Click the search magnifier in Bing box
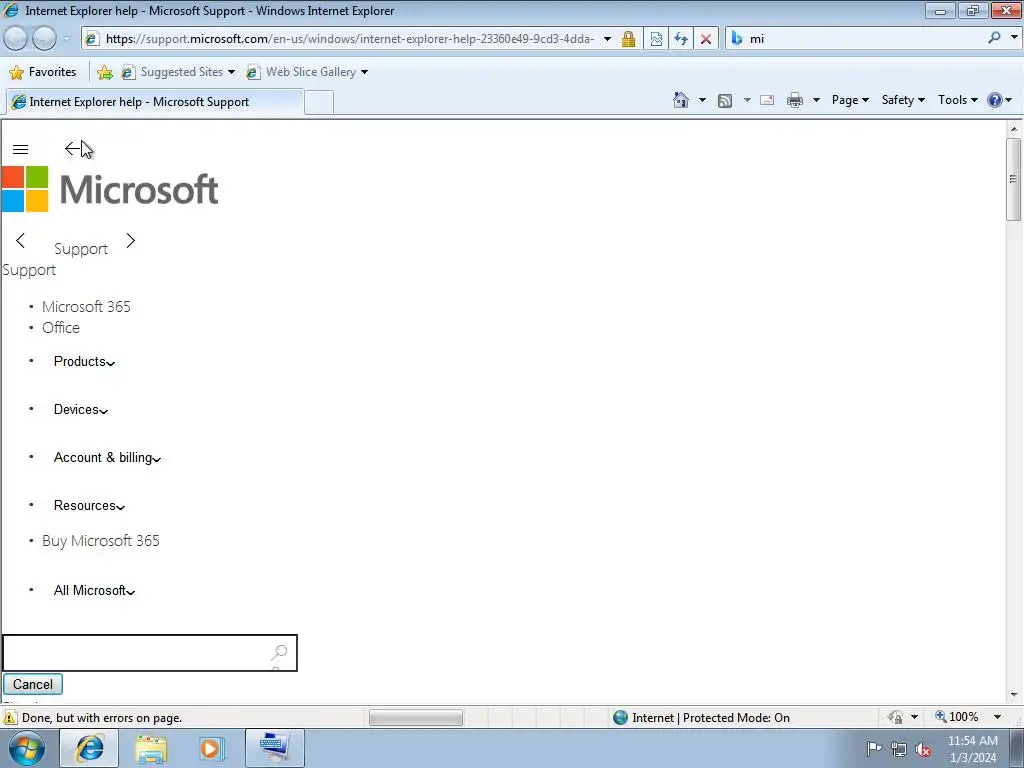1024x768 pixels. (x=994, y=38)
